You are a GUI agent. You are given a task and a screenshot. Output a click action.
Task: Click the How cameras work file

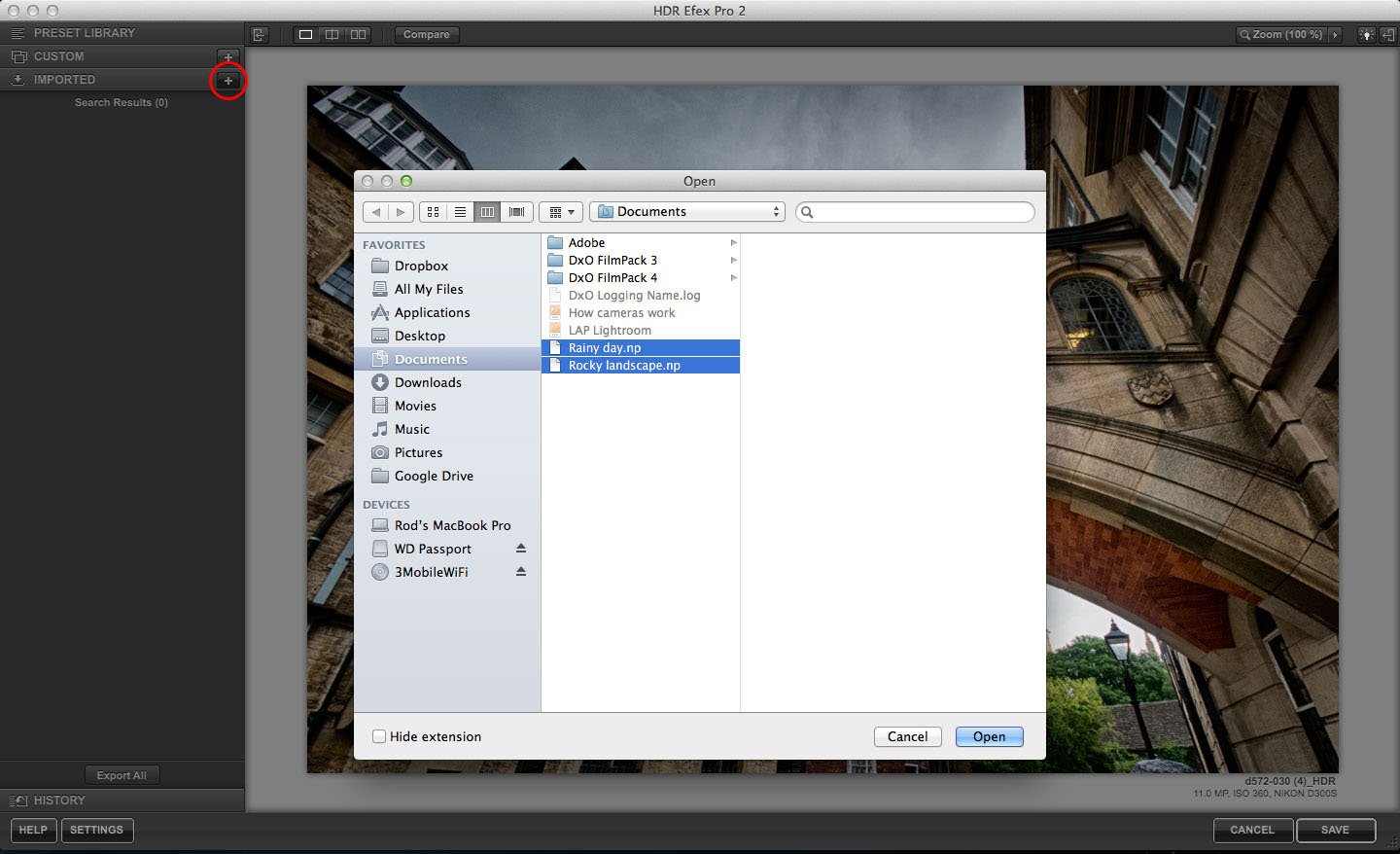pos(641,313)
